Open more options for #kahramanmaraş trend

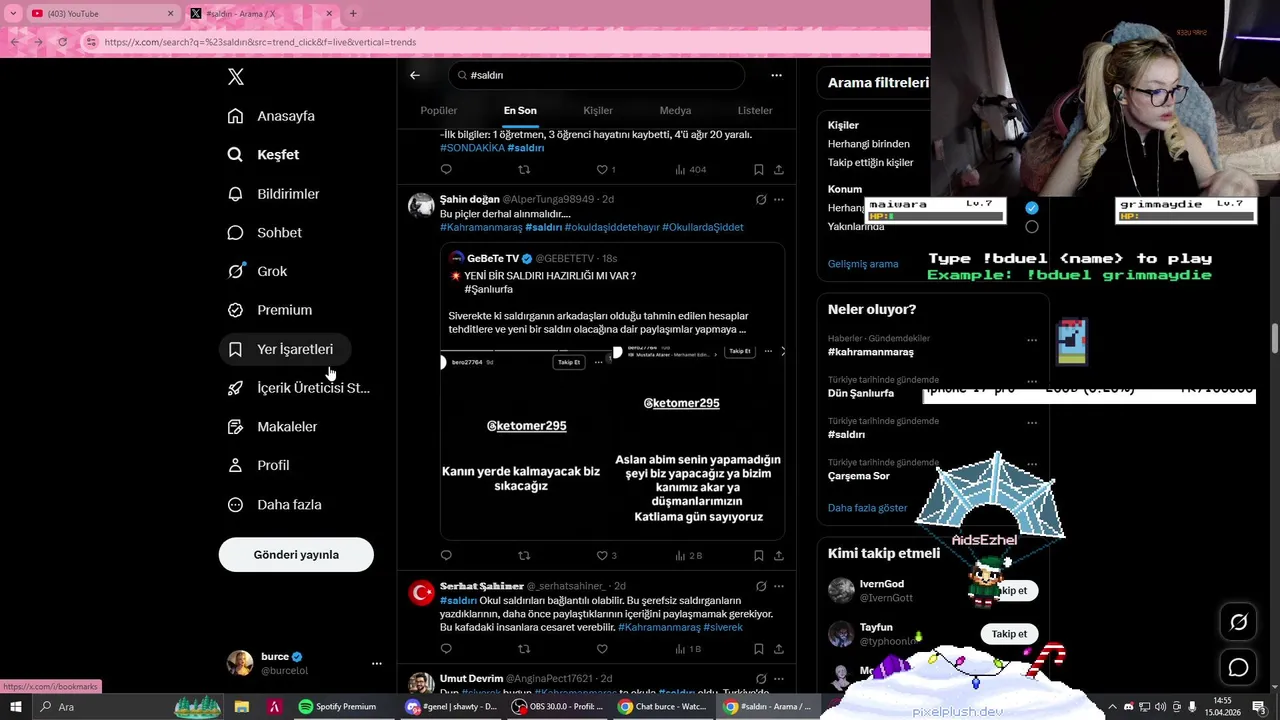(1032, 340)
